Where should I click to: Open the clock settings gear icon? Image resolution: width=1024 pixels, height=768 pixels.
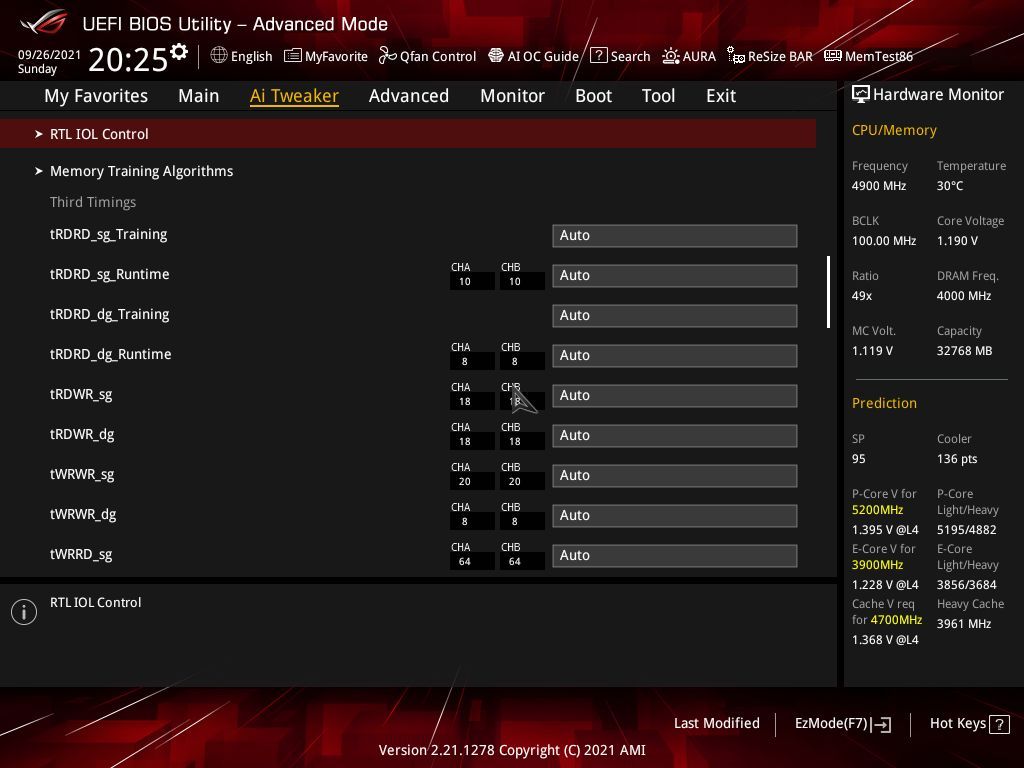click(x=179, y=51)
